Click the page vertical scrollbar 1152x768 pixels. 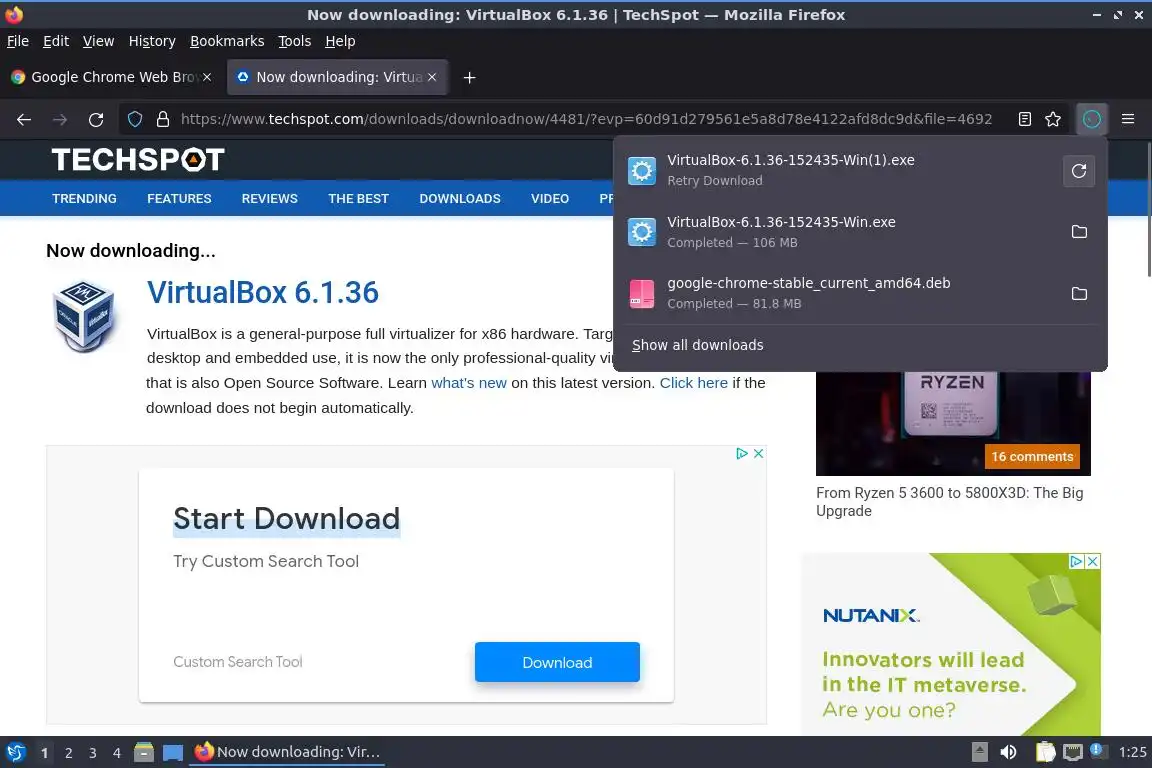pos(1148,209)
